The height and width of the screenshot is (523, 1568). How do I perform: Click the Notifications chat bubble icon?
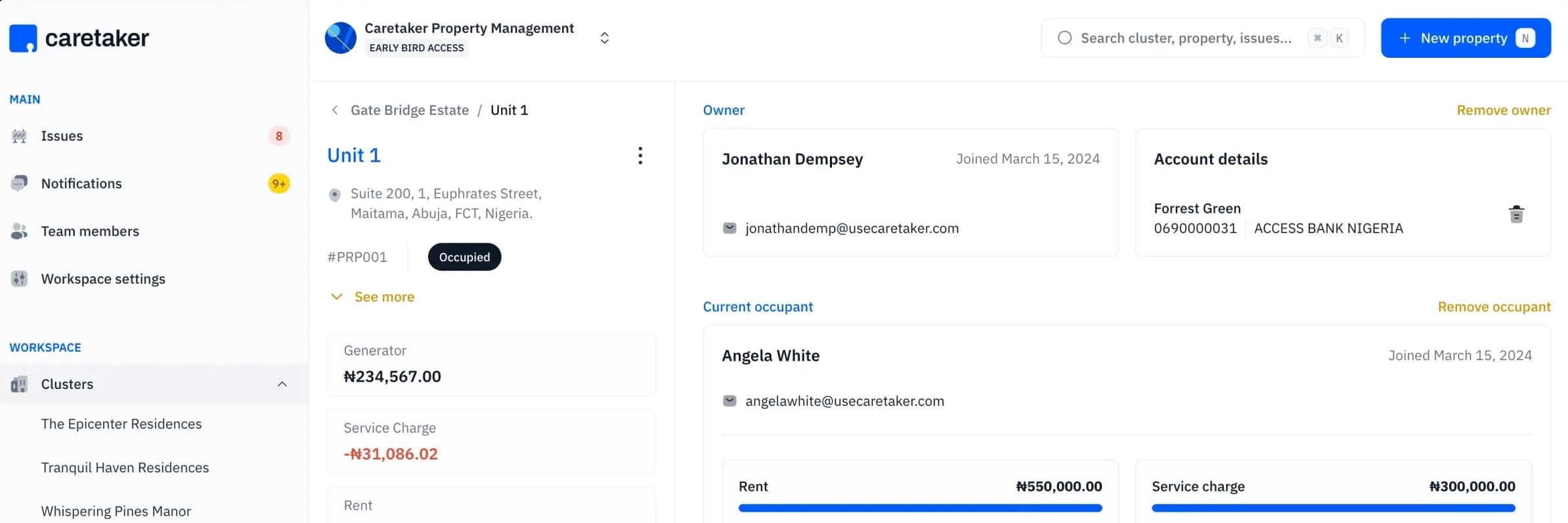19,183
